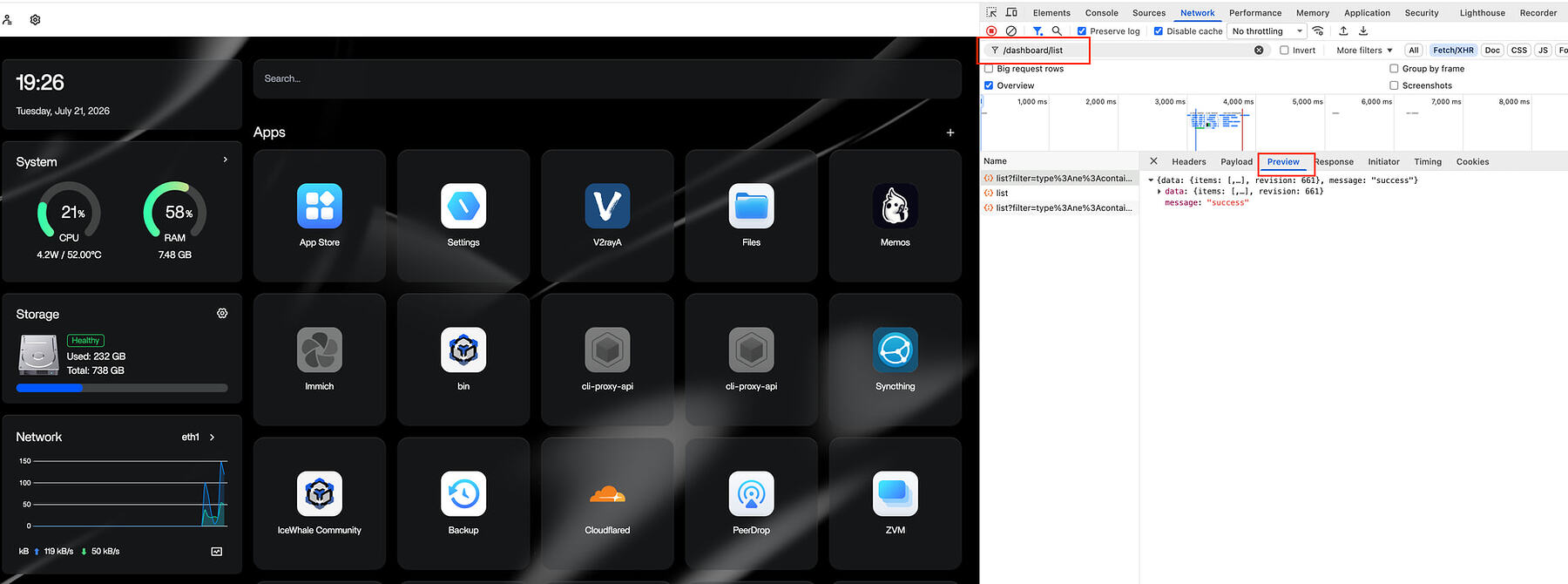The height and width of the screenshot is (584, 1568).
Task: Click the user account icon in top bar
Action: [x=7, y=19]
